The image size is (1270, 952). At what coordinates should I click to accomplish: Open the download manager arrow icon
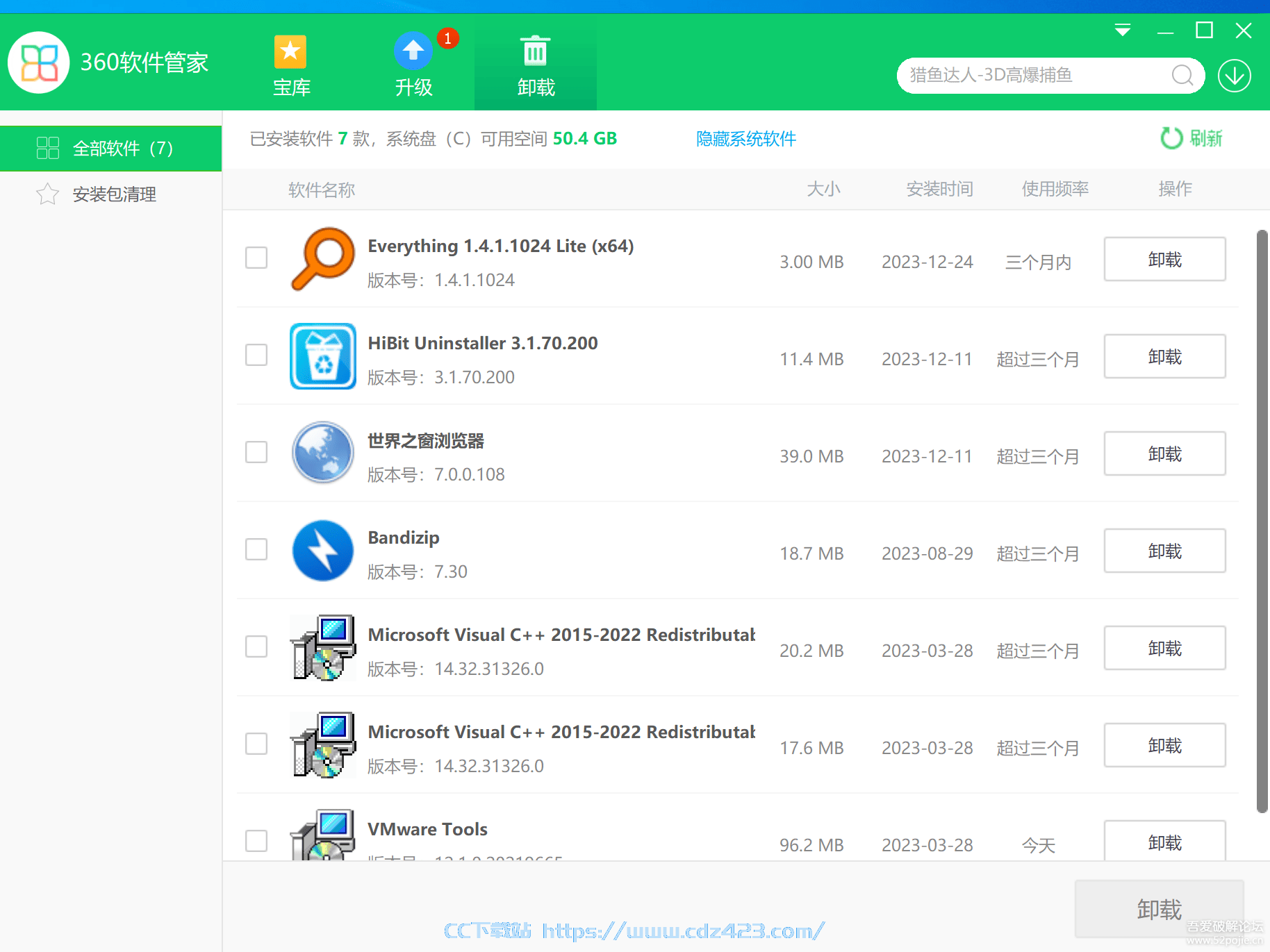[1235, 76]
